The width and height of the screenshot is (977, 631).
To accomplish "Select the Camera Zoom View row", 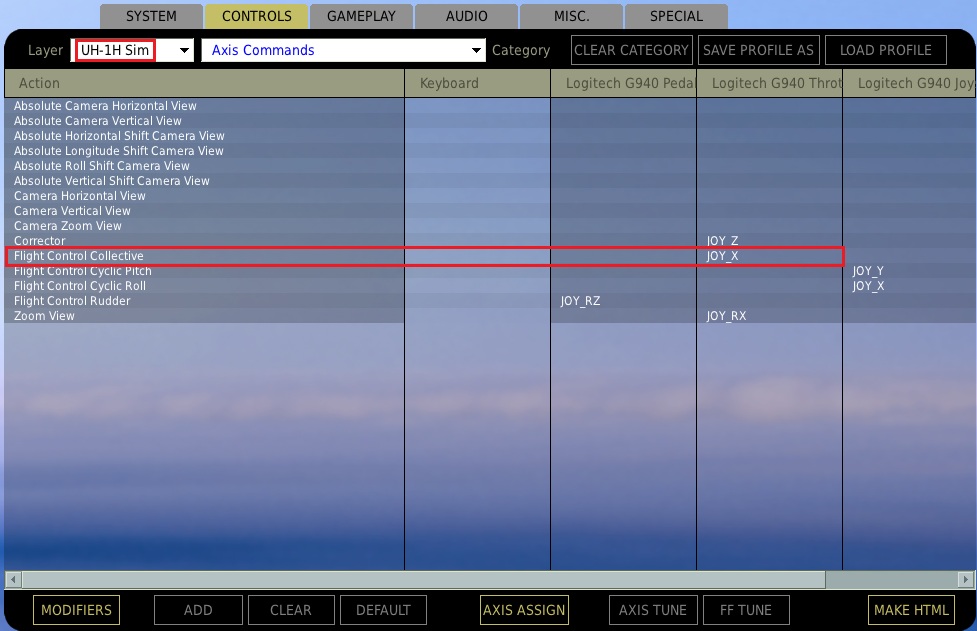I will [204, 225].
